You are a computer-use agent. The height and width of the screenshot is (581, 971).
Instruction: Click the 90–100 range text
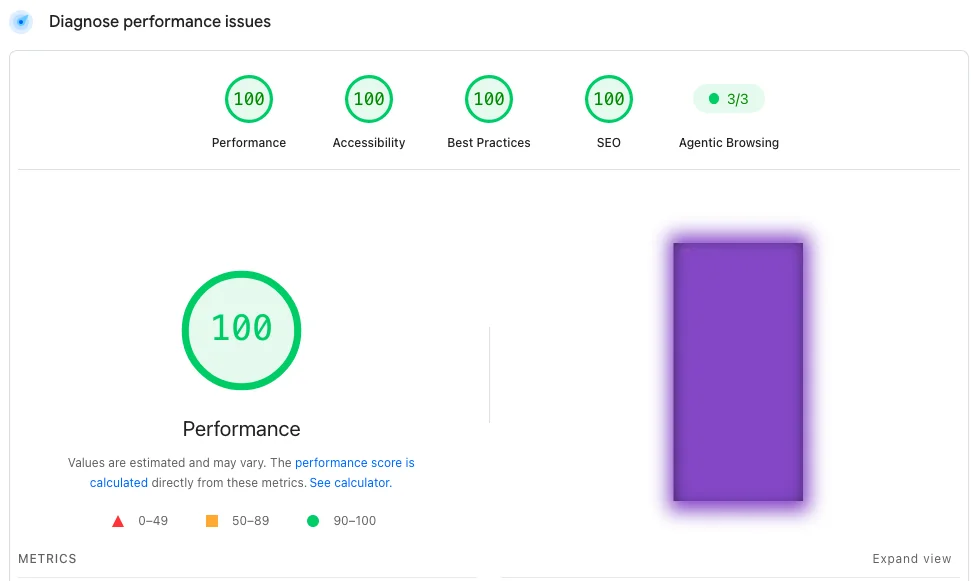pyautogui.click(x=355, y=521)
